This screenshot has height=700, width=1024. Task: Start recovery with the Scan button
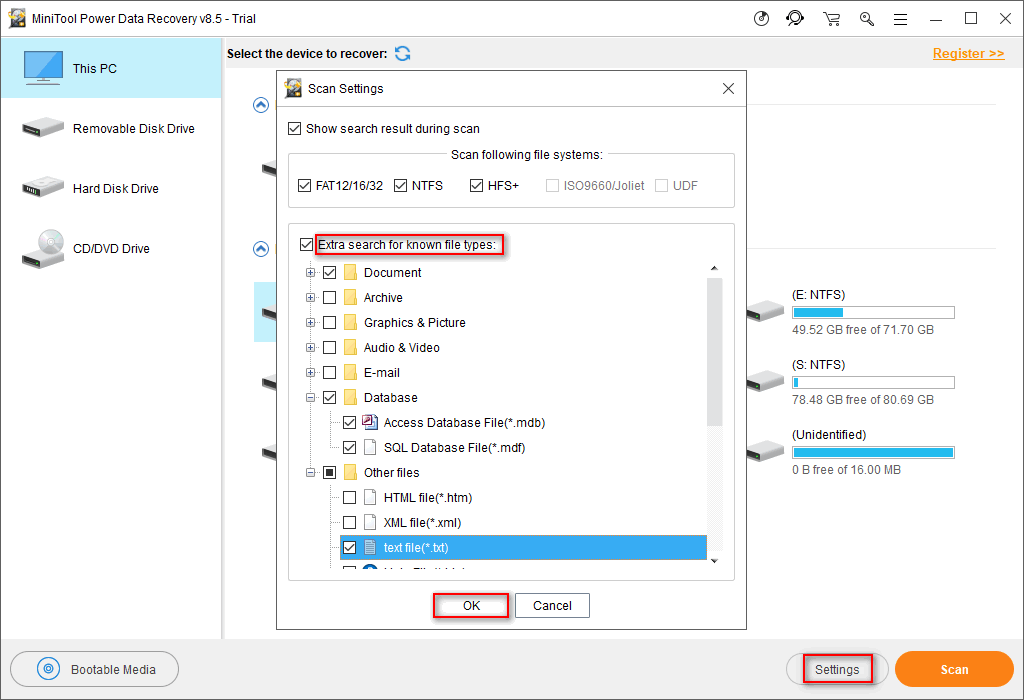pos(954,669)
